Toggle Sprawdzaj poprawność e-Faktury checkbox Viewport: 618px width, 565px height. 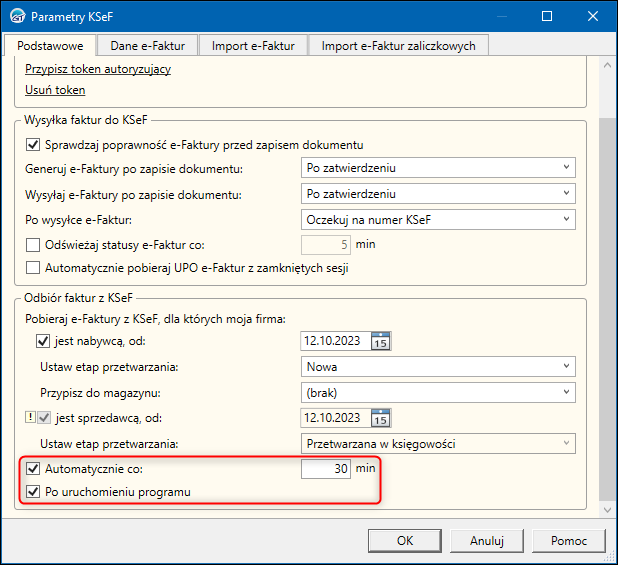click(x=33, y=145)
